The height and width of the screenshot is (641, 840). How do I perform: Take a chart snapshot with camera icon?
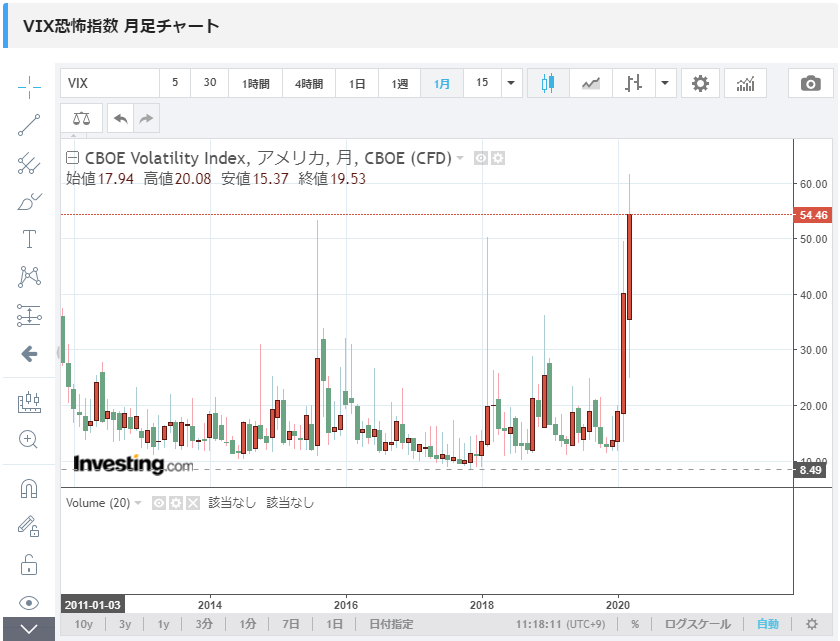[x=811, y=83]
